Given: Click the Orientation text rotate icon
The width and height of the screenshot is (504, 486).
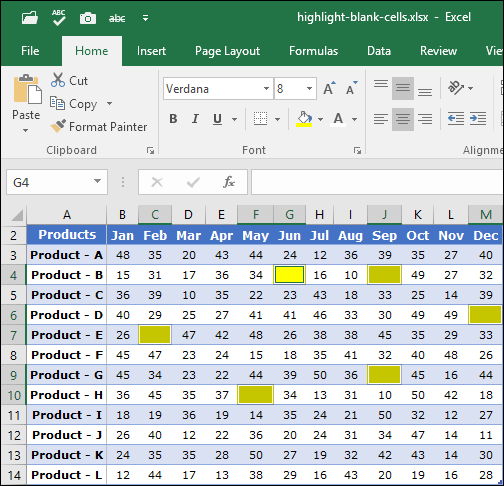Looking at the screenshot, I should click(456, 88).
